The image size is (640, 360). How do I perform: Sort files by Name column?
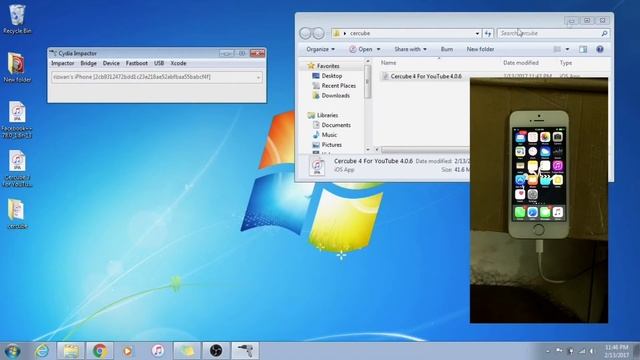pos(388,62)
